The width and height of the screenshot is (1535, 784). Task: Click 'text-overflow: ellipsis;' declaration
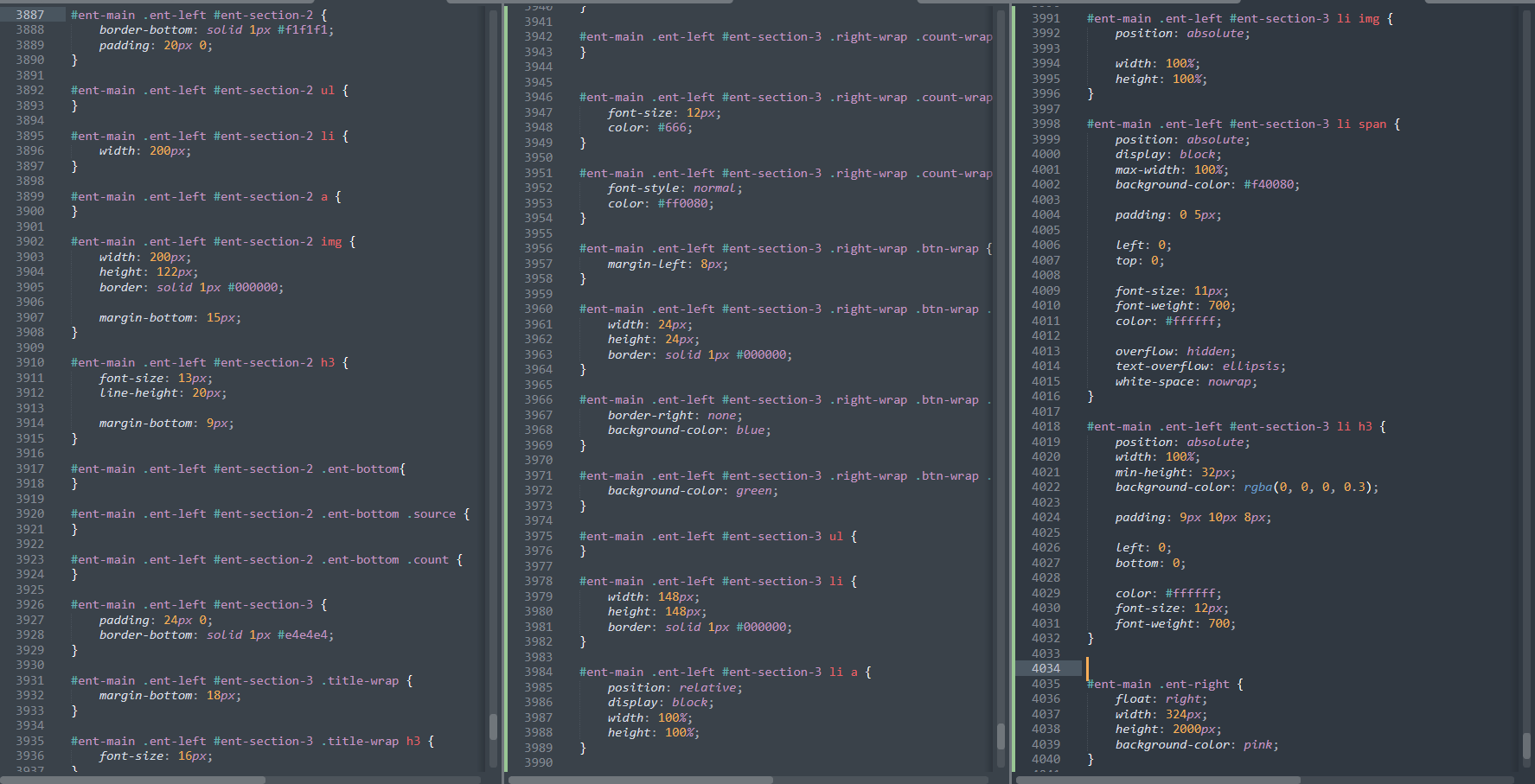point(1200,367)
